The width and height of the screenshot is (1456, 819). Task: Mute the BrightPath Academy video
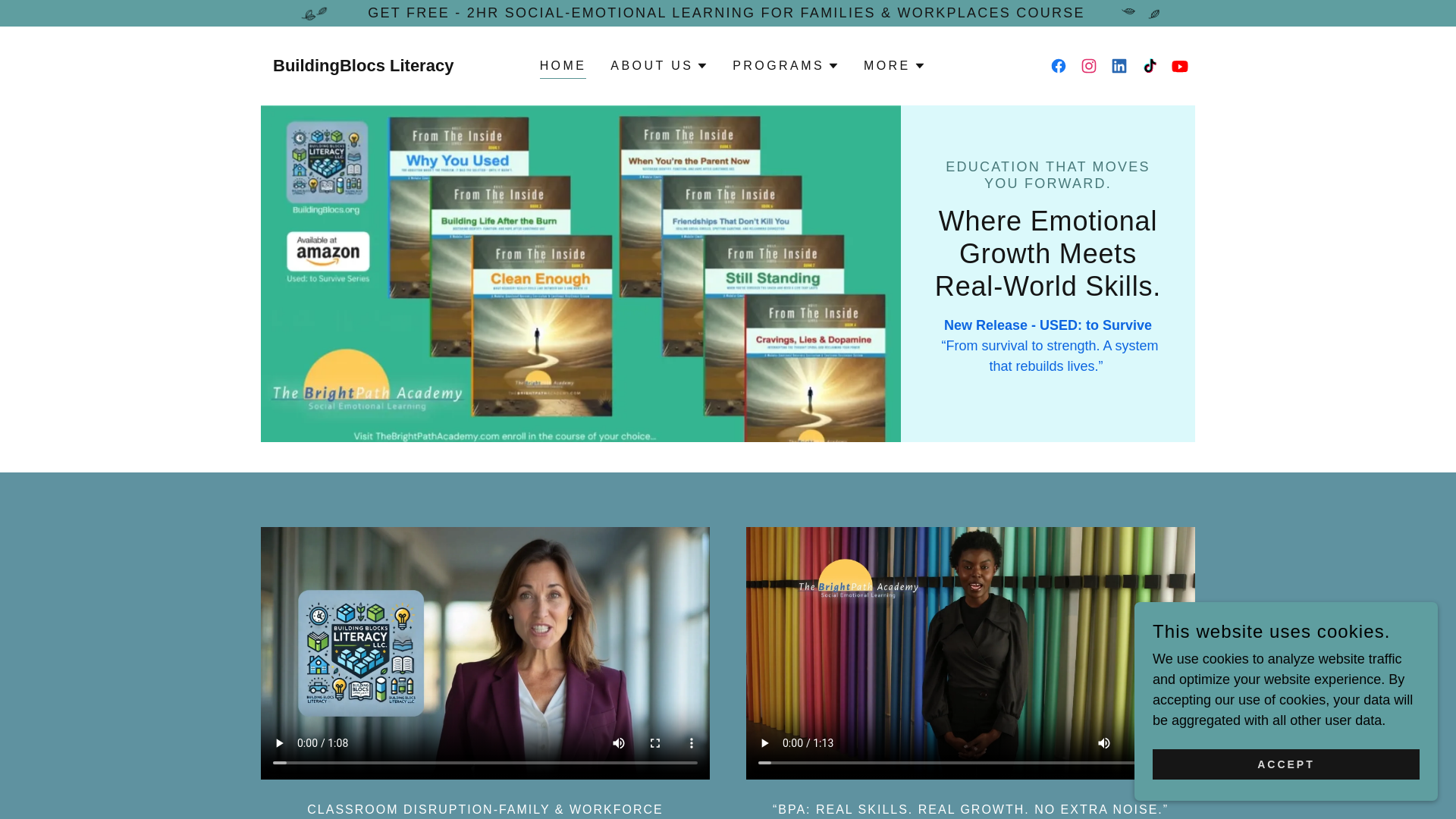click(x=1104, y=743)
